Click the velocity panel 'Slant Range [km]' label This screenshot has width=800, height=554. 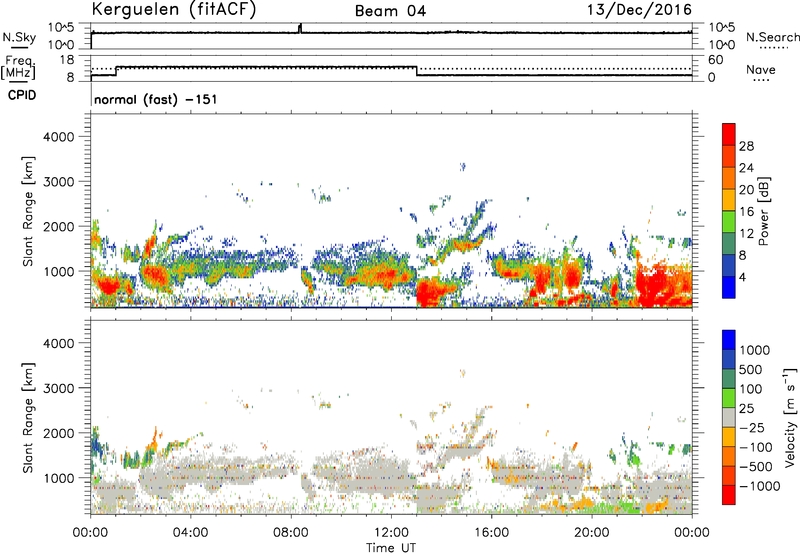tap(28, 418)
